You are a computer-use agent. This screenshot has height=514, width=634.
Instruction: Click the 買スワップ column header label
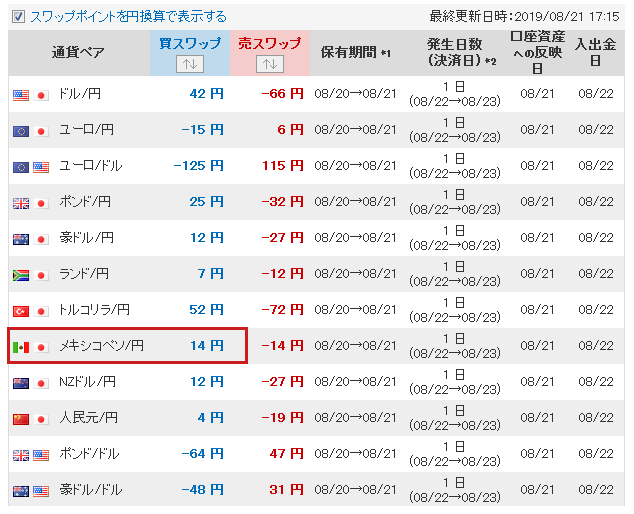pos(188,44)
